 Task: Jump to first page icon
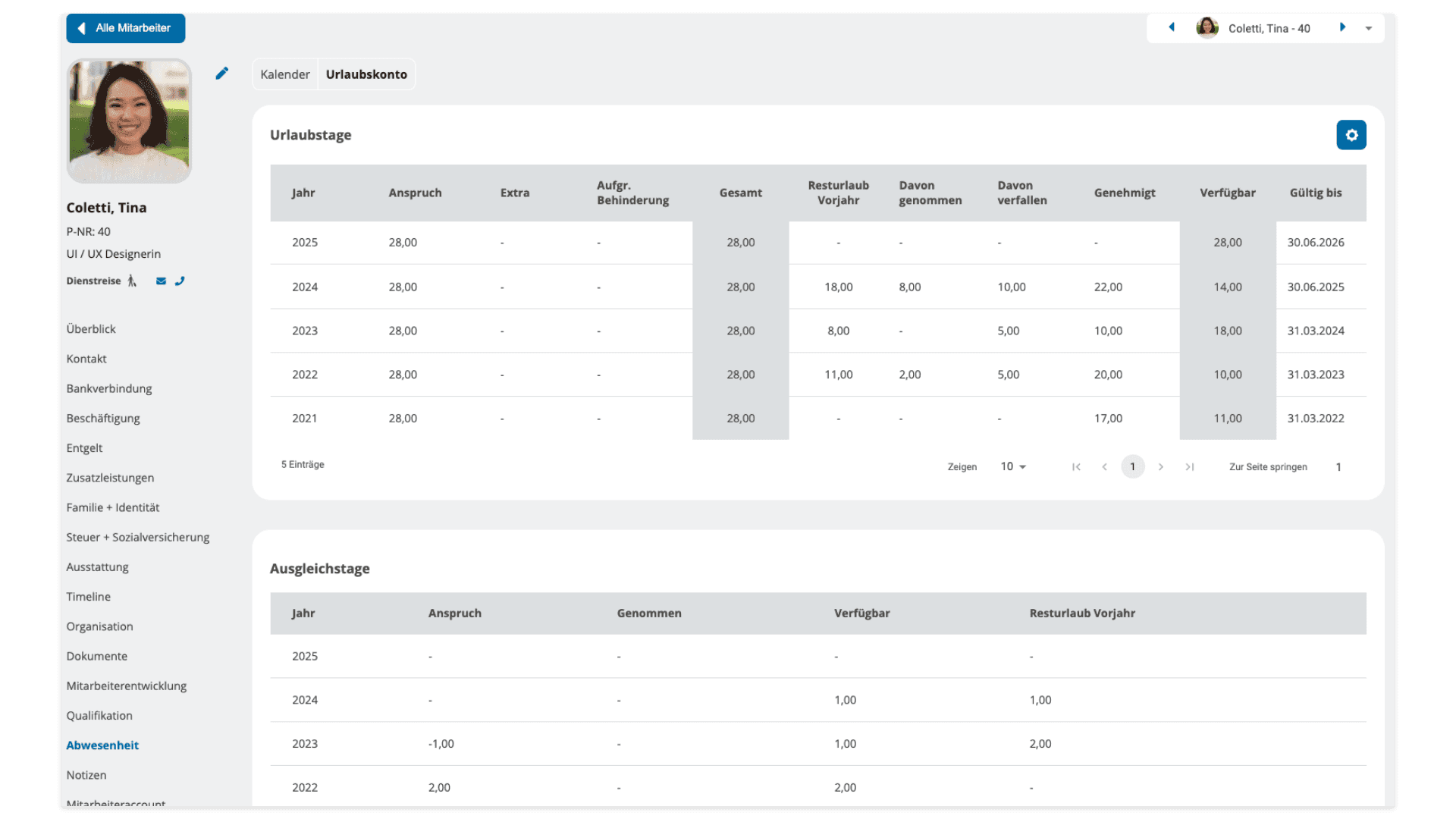(x=1076, y=467)
